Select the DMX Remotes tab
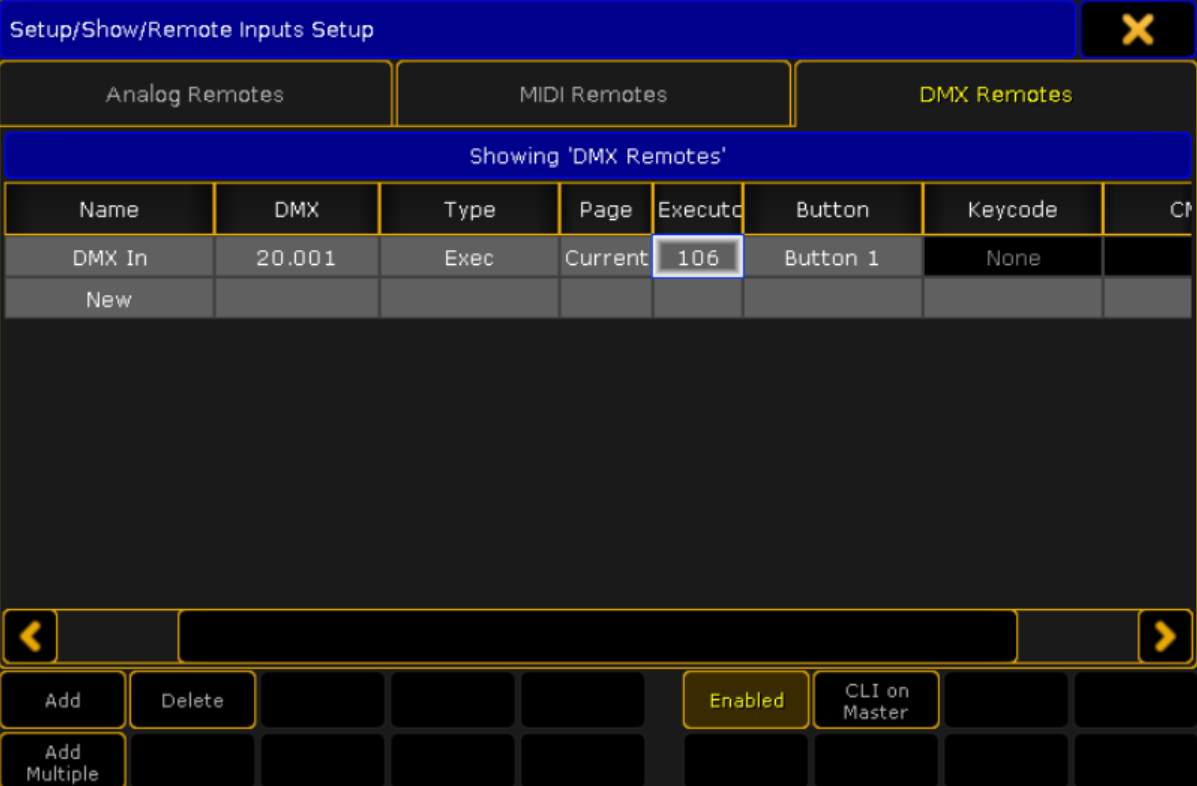The image size is (1197, 786). (995, 94)
